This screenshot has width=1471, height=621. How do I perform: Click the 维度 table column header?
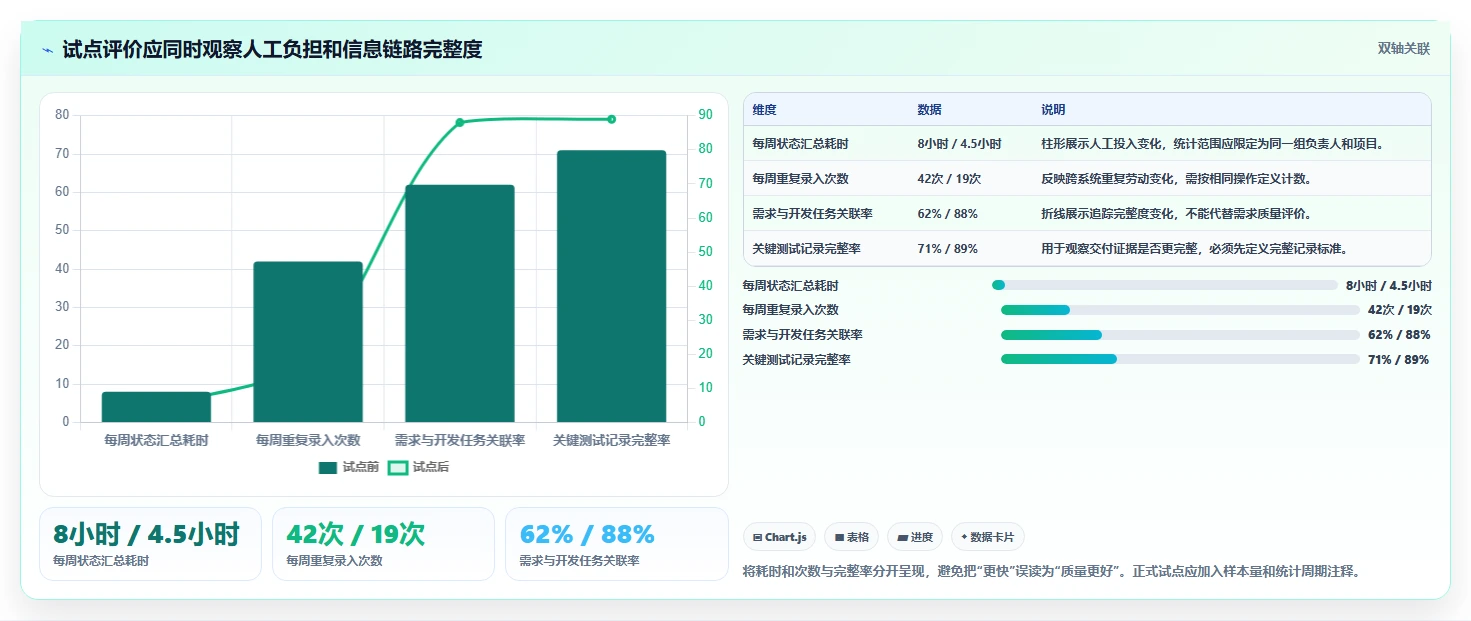tap(765, 110)
